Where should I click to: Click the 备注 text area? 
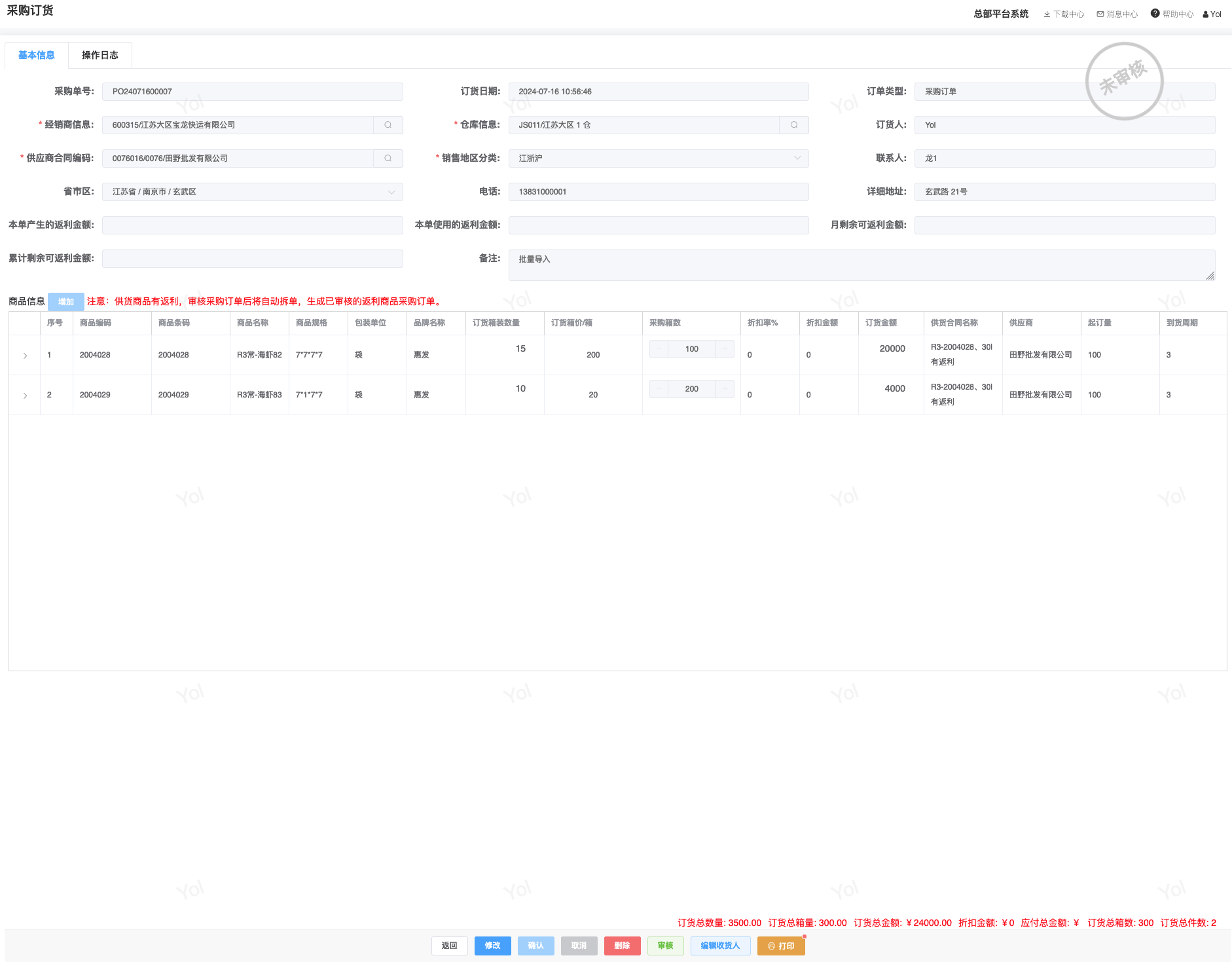[862, 265]
